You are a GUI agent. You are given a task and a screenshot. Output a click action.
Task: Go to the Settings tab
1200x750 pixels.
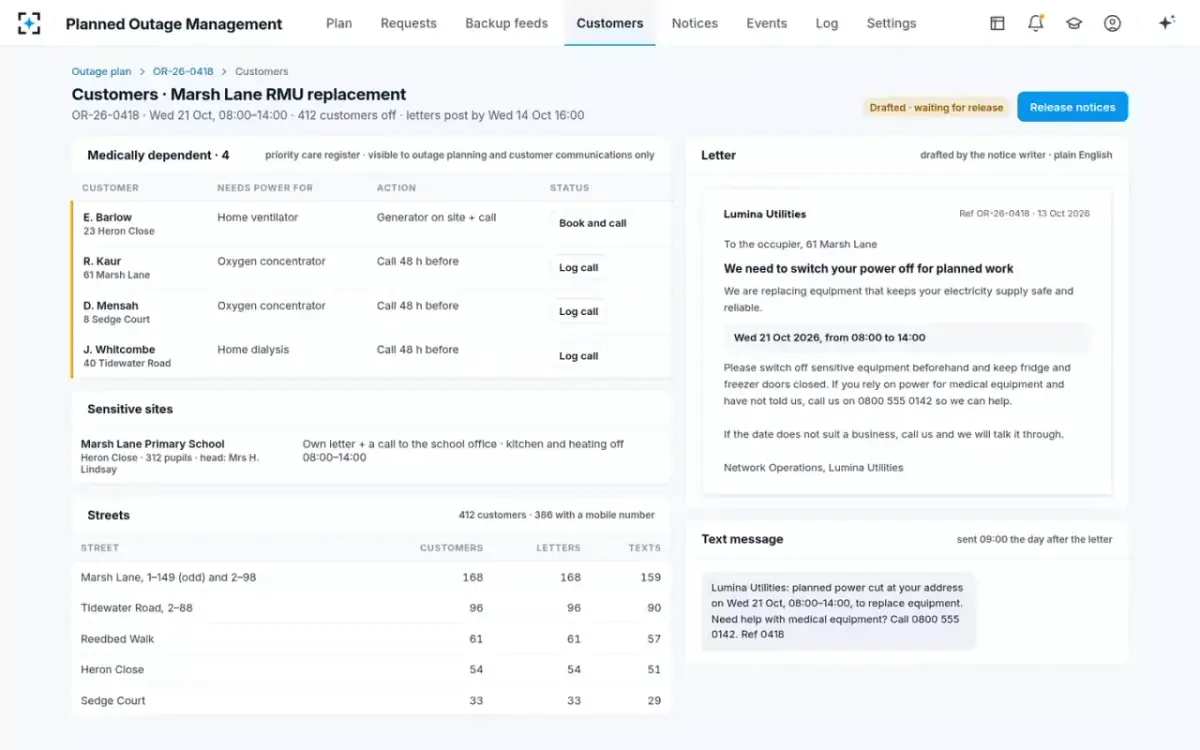[891, 23]
